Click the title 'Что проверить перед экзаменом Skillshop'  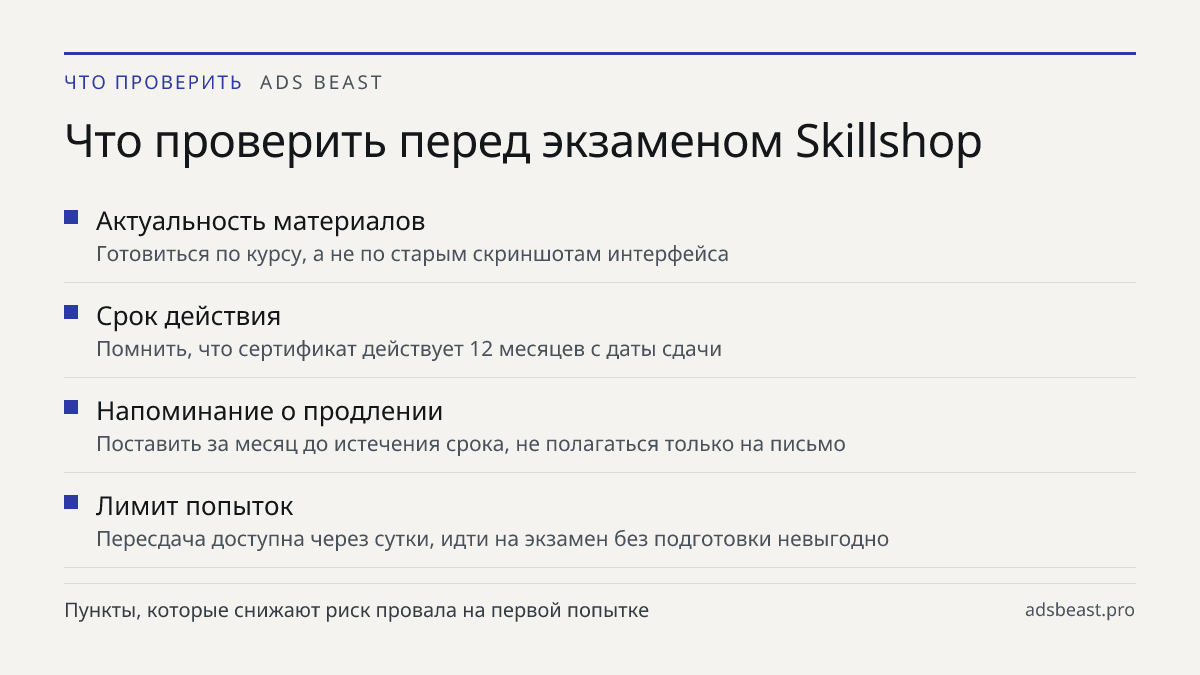(523, 143)
